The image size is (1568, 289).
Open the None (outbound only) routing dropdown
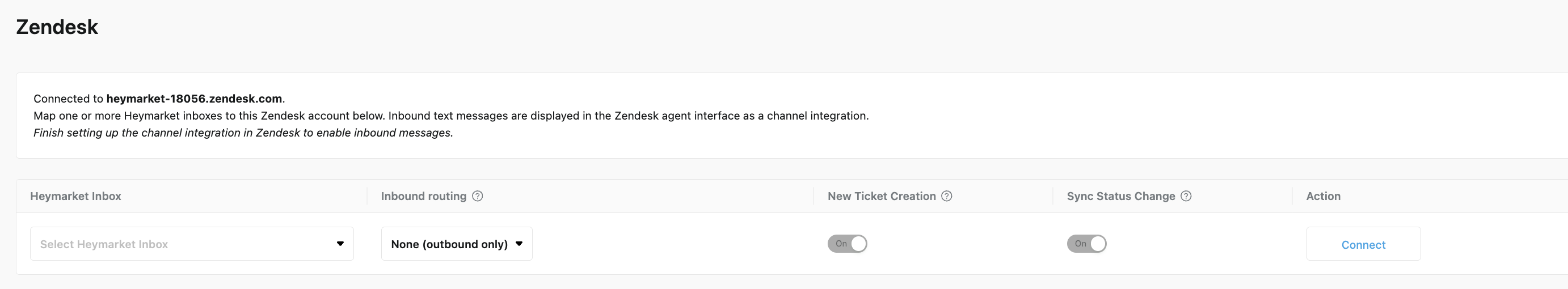(457, 244)
